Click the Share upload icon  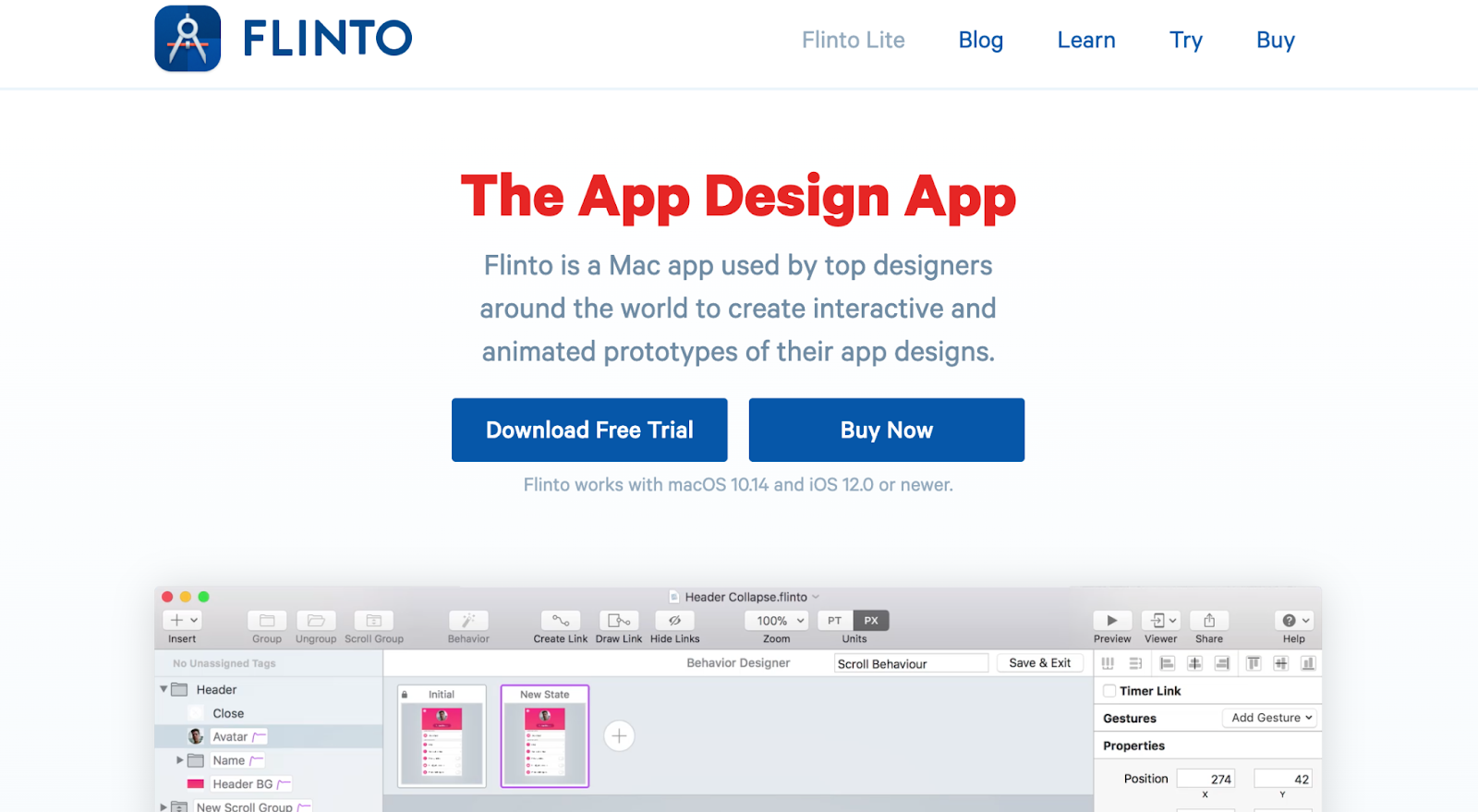click(x=1209, y=620)
